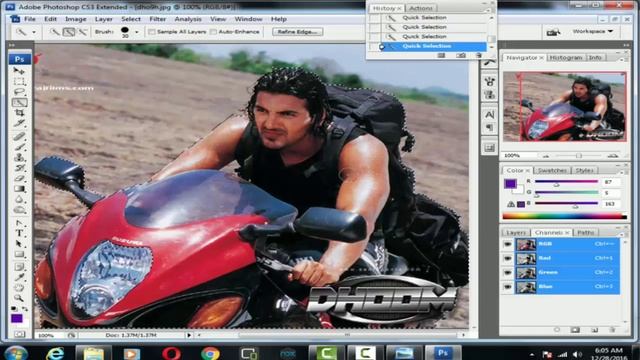Click Delete current state trash icon in History

coord(478,55)
